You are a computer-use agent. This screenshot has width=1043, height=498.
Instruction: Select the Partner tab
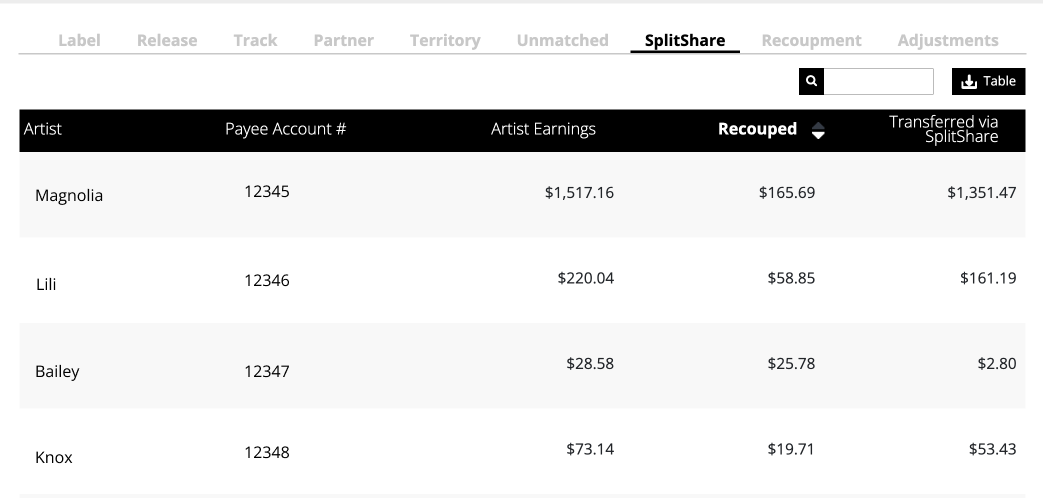343,41
